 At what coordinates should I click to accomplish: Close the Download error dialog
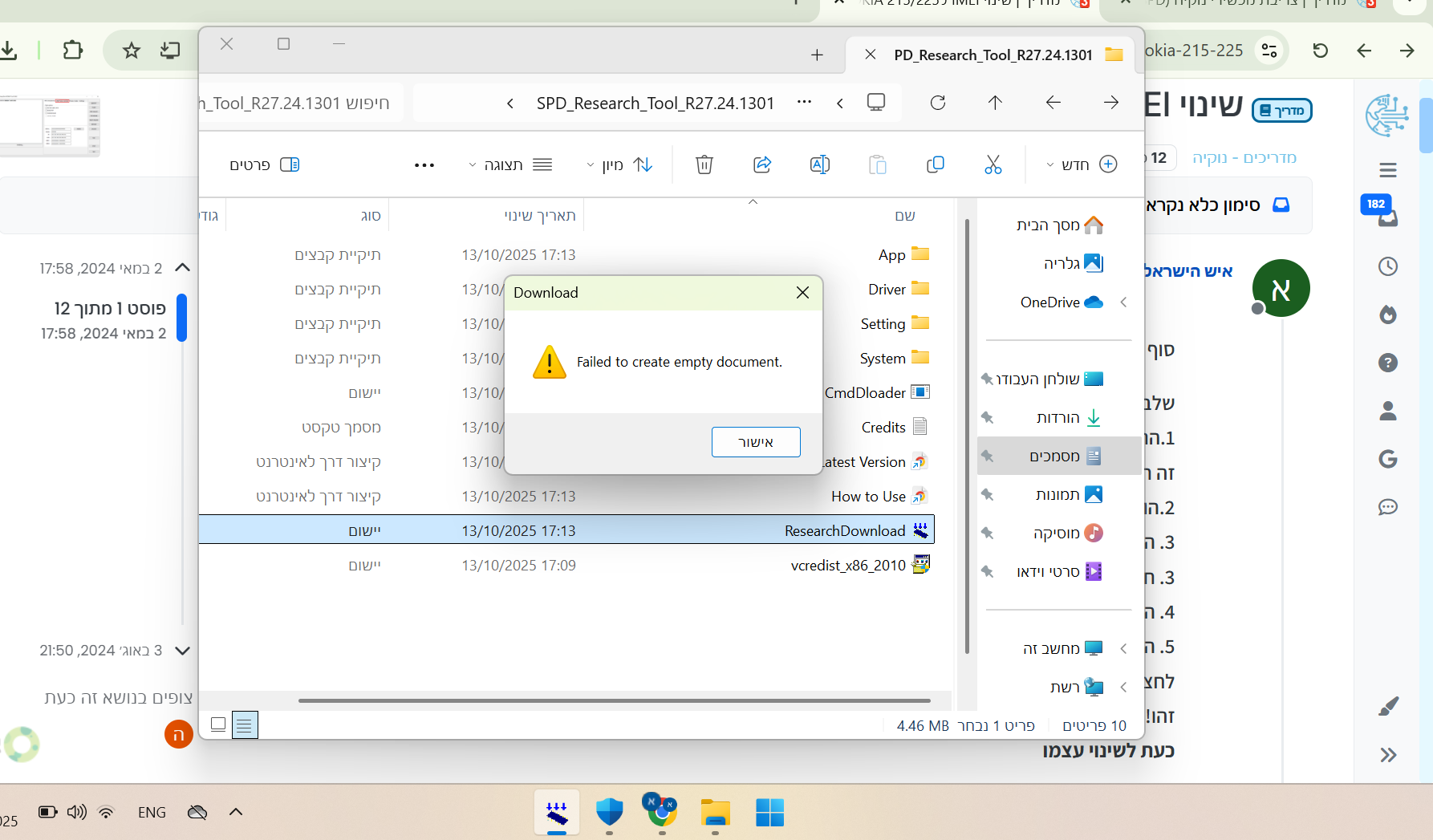coord(802,293)
